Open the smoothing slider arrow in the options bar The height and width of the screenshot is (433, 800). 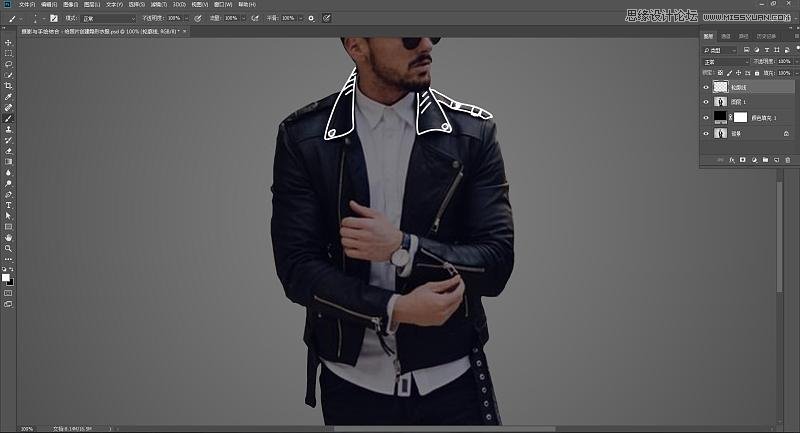(301, 18)
